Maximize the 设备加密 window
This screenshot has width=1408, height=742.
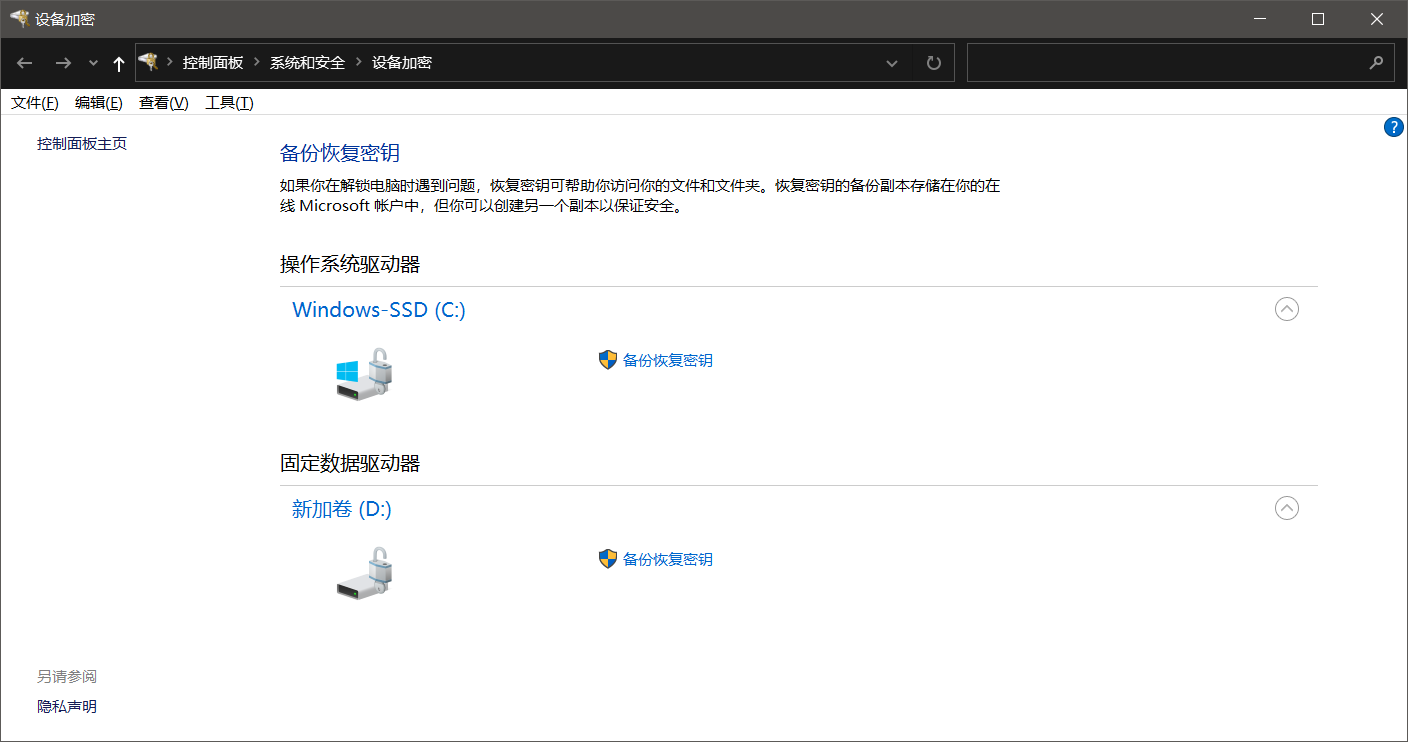[x=1318, y=19]
